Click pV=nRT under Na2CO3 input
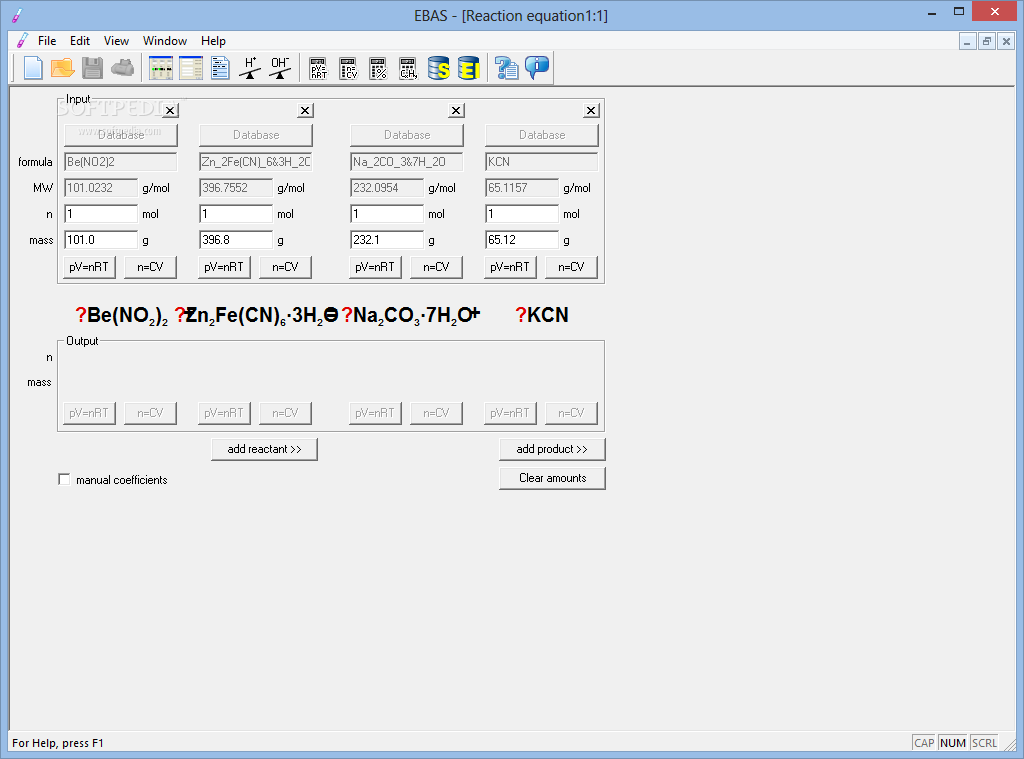 point(375,267)
